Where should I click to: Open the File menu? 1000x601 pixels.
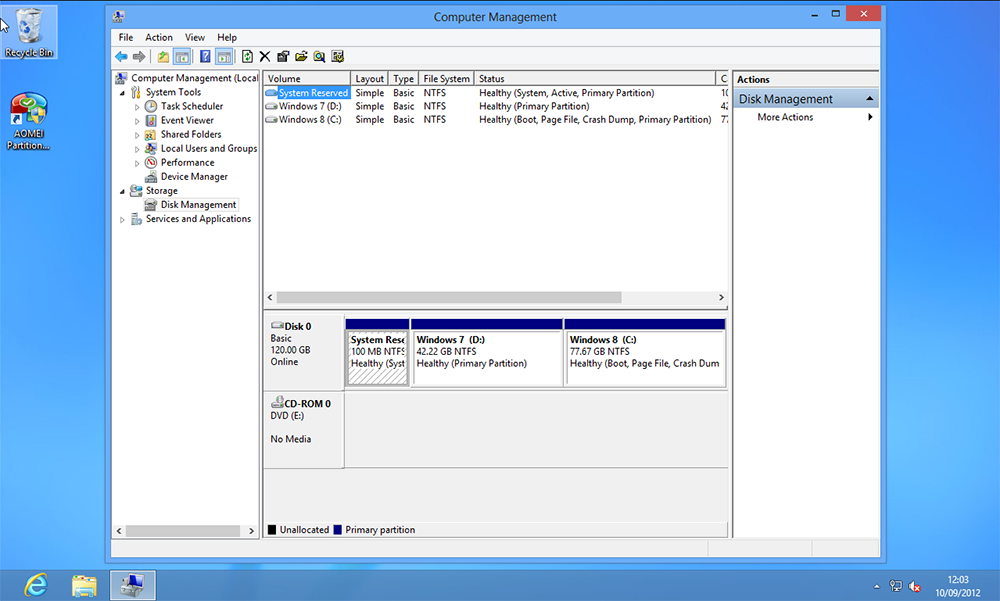(126, 38)
